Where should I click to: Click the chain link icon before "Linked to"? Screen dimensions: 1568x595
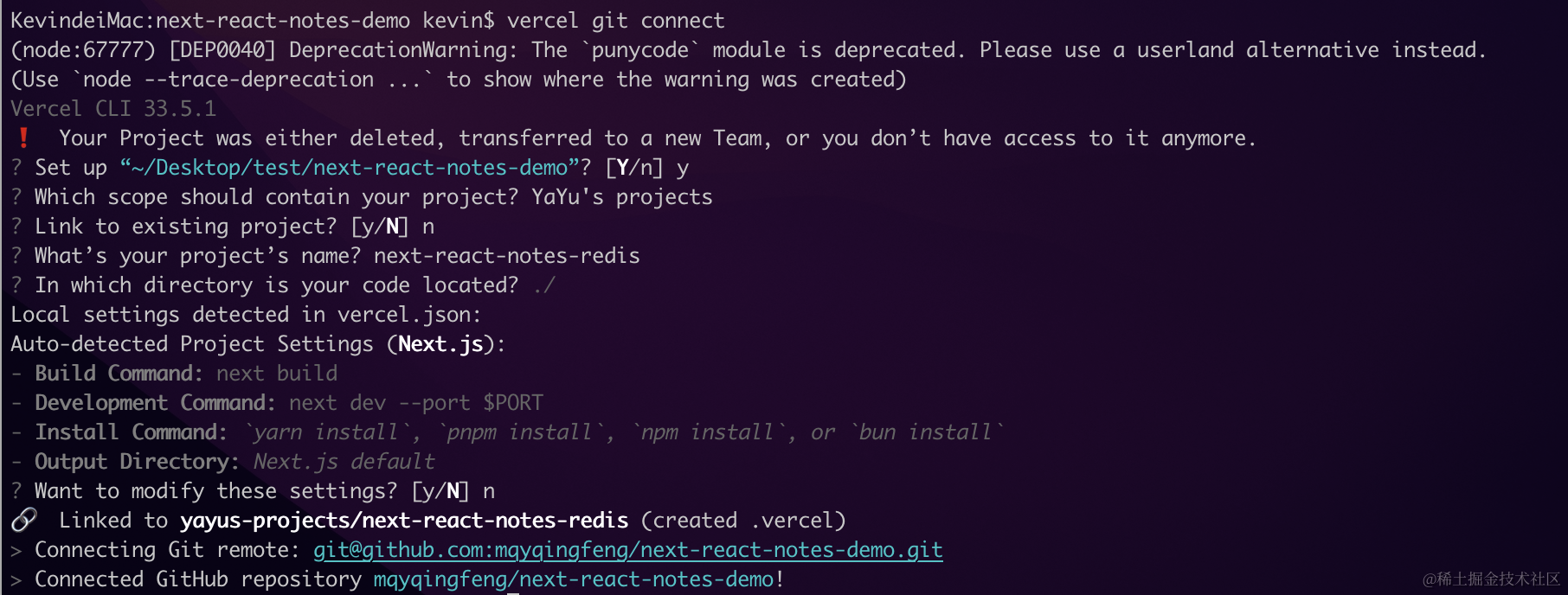[24, 520]
